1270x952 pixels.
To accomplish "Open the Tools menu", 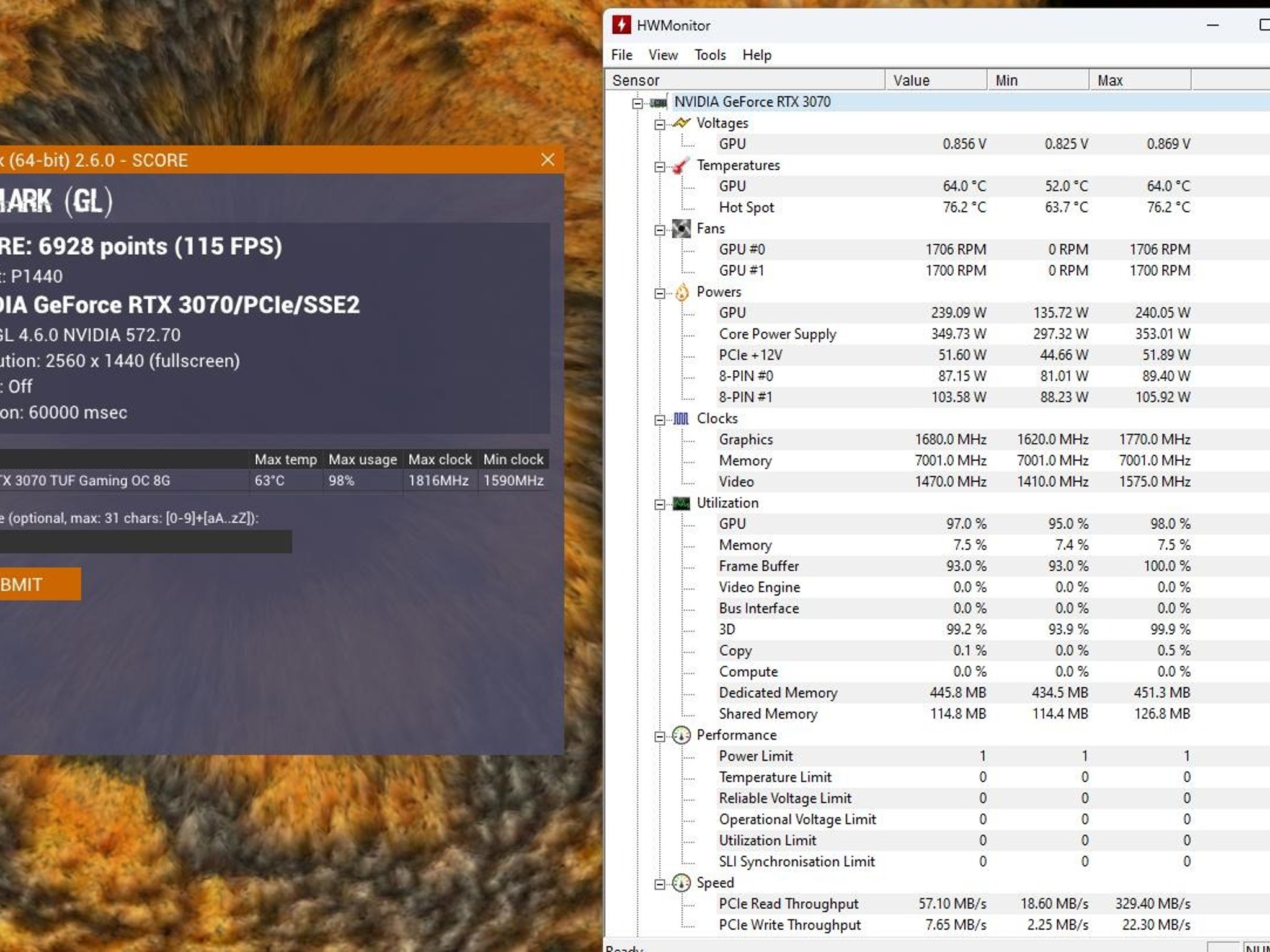I will [x=710, y=55].
